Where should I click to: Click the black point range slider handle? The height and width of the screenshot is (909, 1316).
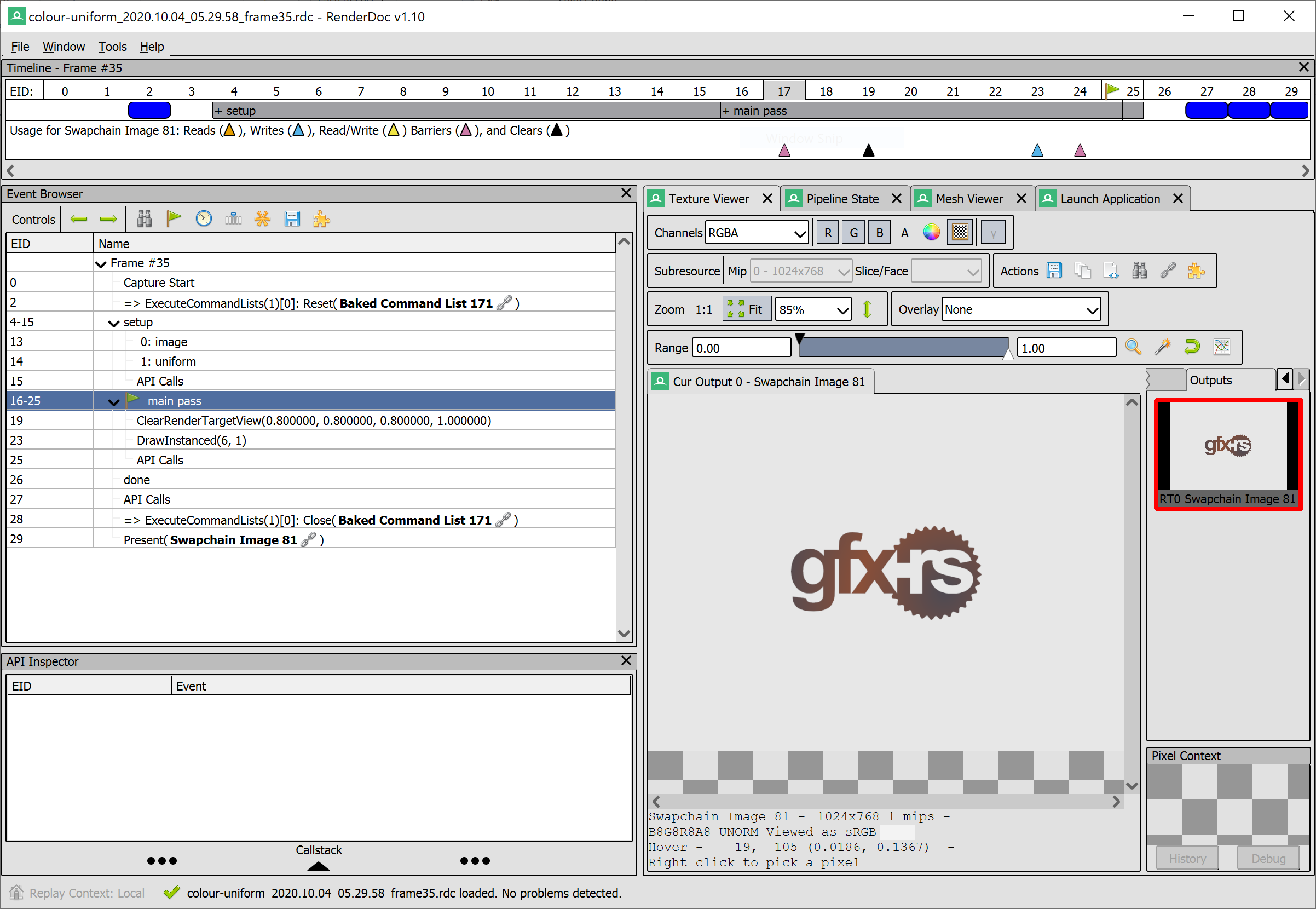coord(800,338)
